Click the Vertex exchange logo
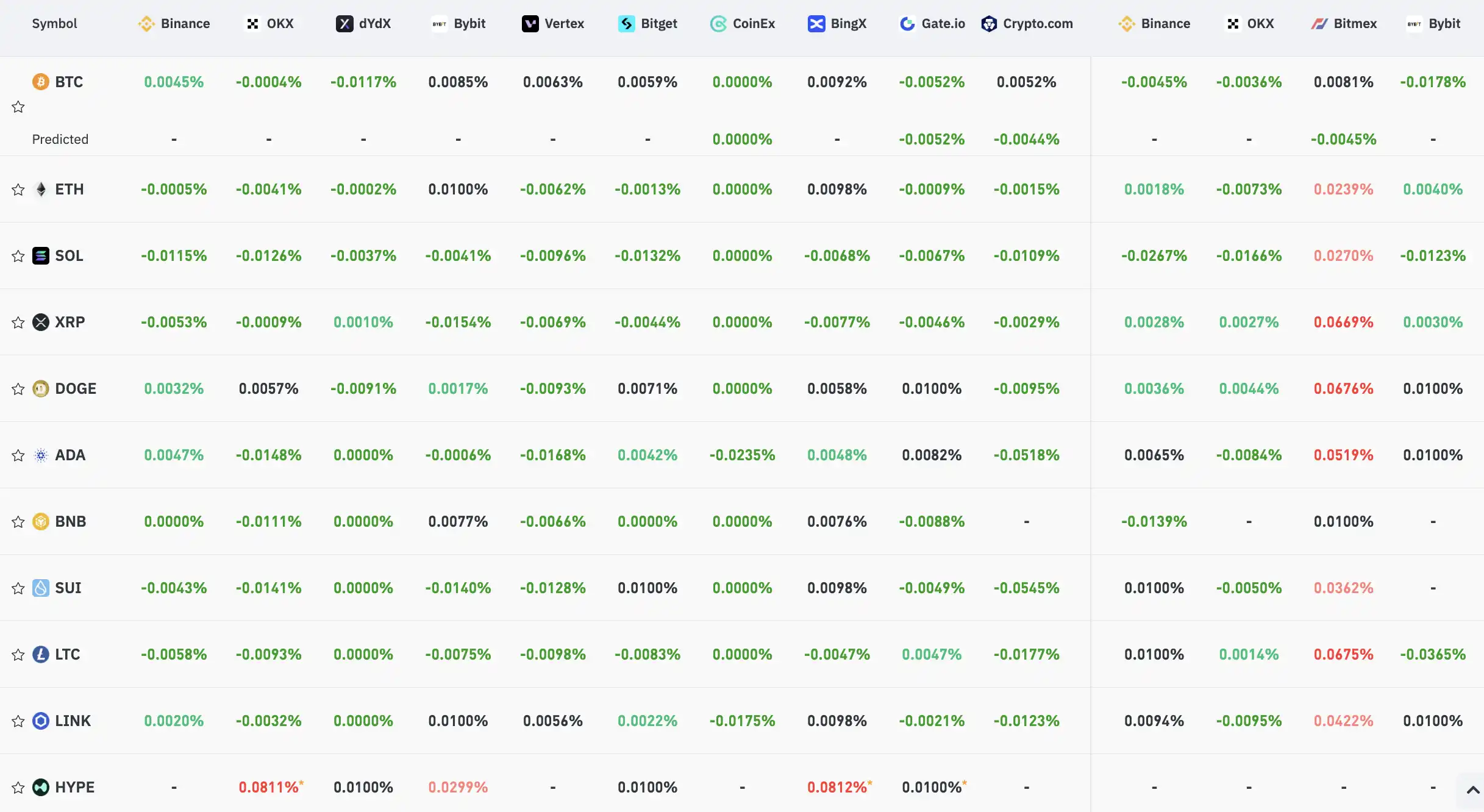Viewport: 1484px width, 812px height. (x=530, y=24)
